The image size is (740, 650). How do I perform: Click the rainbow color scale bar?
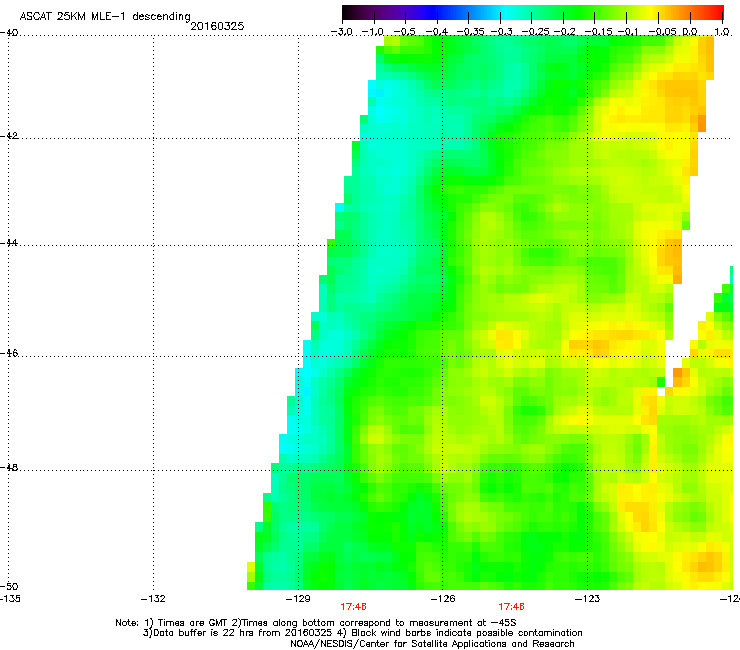(532, 12)
